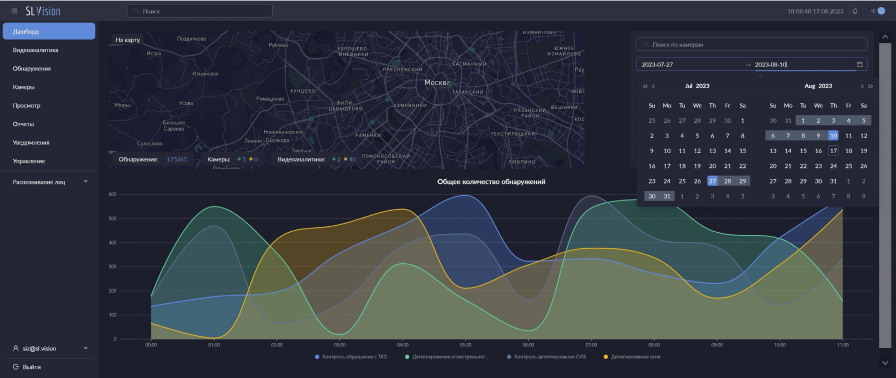The image size is (896, 378).
Task: Go to previous month with single-left arrow
Action: (653, 86)
